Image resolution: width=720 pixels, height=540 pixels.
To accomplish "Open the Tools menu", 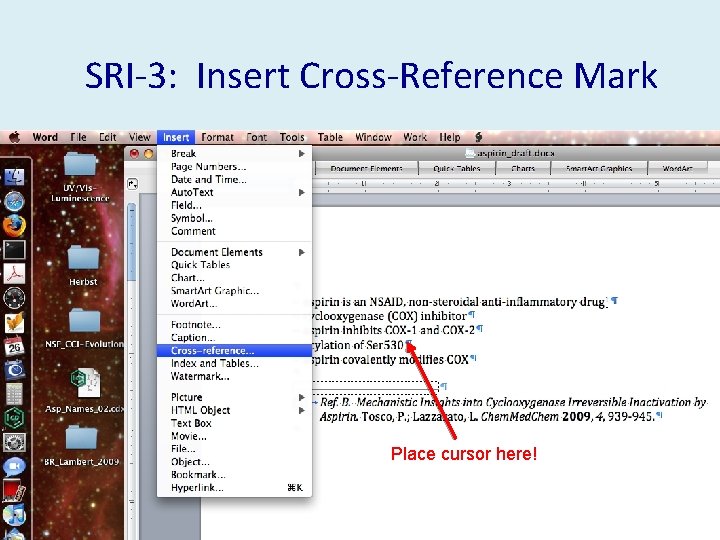I will point(292,137).
